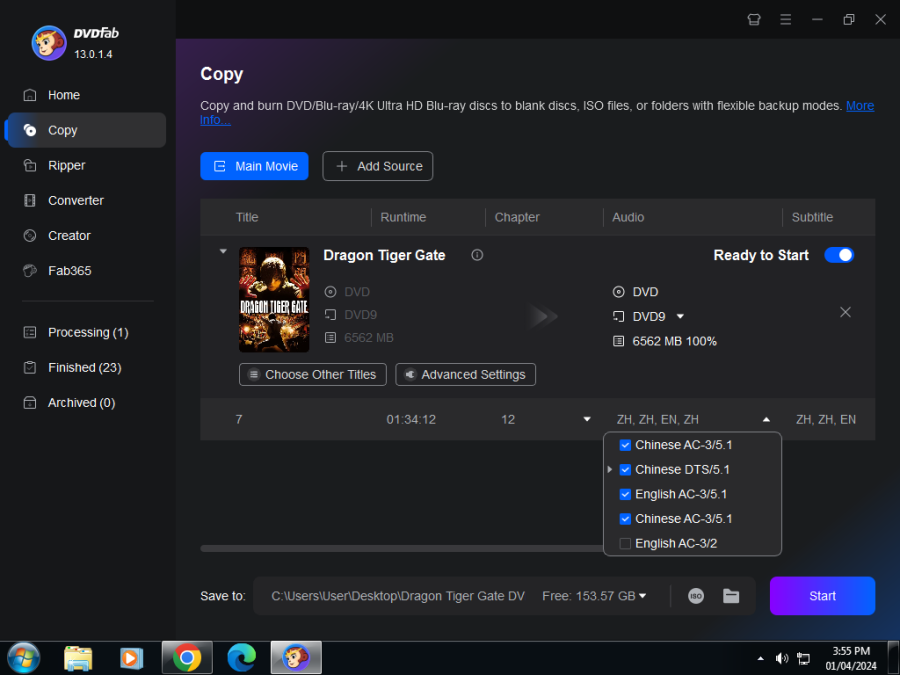
Task: Click DVDFab icon in taskbar
Action: coord(296,658)
